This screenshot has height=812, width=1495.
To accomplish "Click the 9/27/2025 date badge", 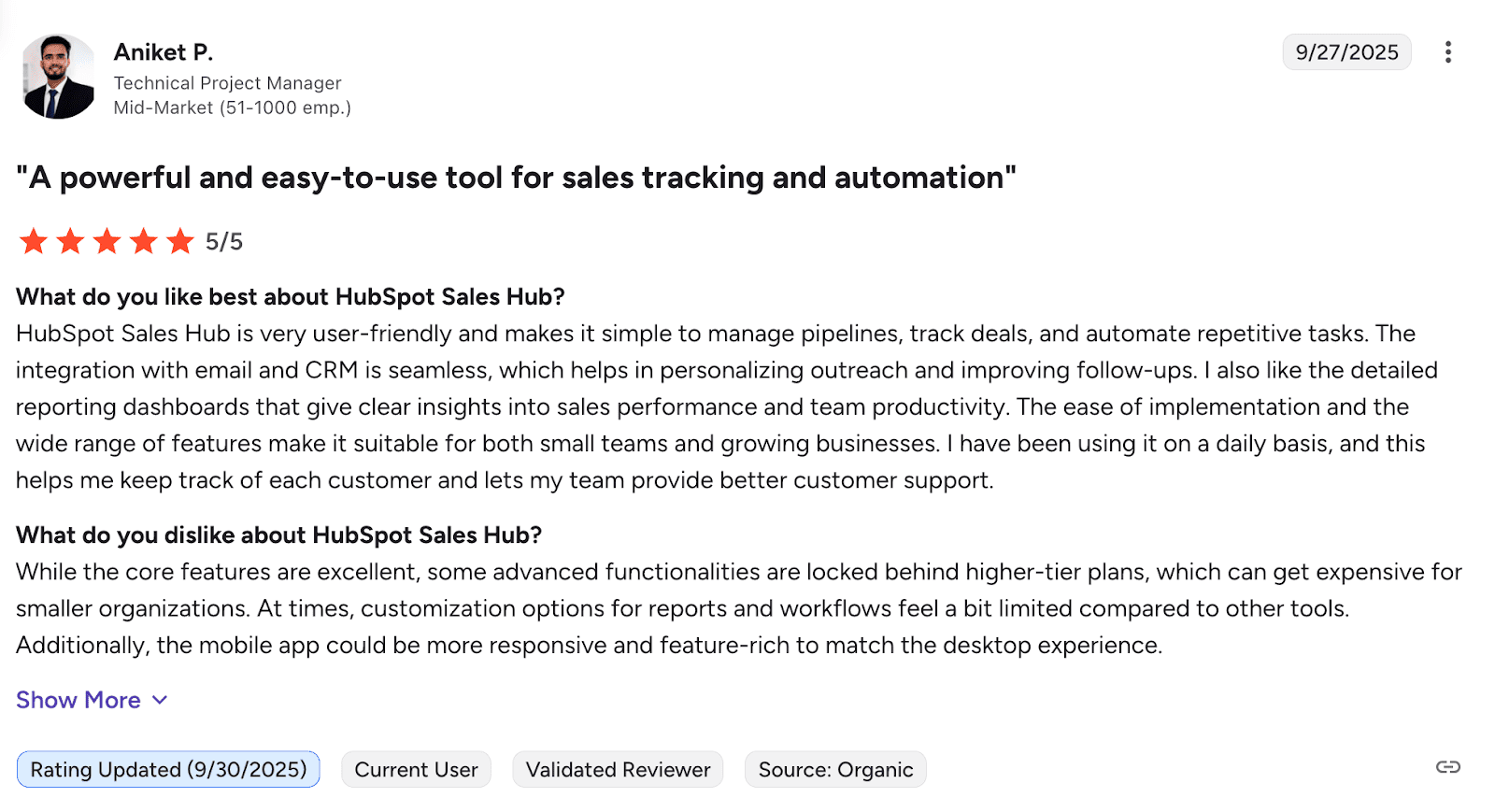I will click(x=1346, y=52).
